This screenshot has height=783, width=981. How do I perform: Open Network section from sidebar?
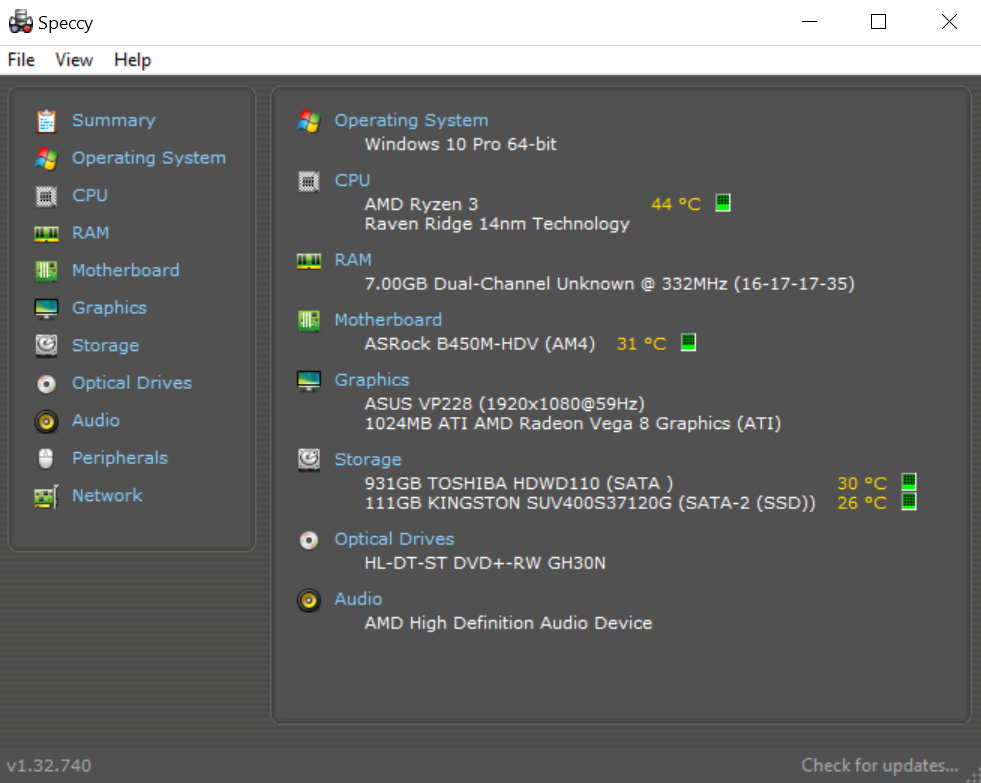pos(108,495)
